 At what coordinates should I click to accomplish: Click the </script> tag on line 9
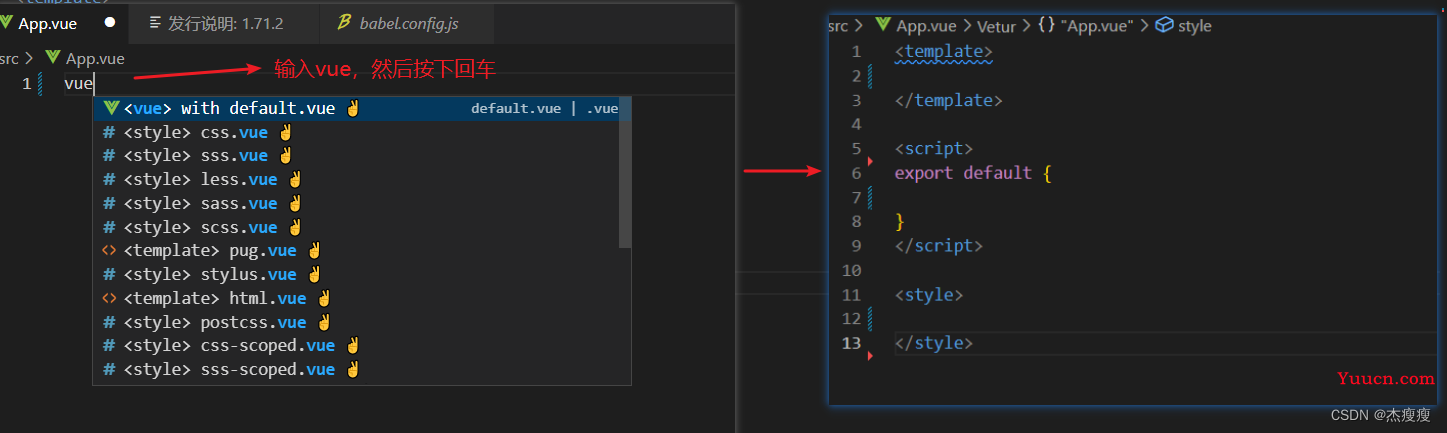[x=939, y=245]
